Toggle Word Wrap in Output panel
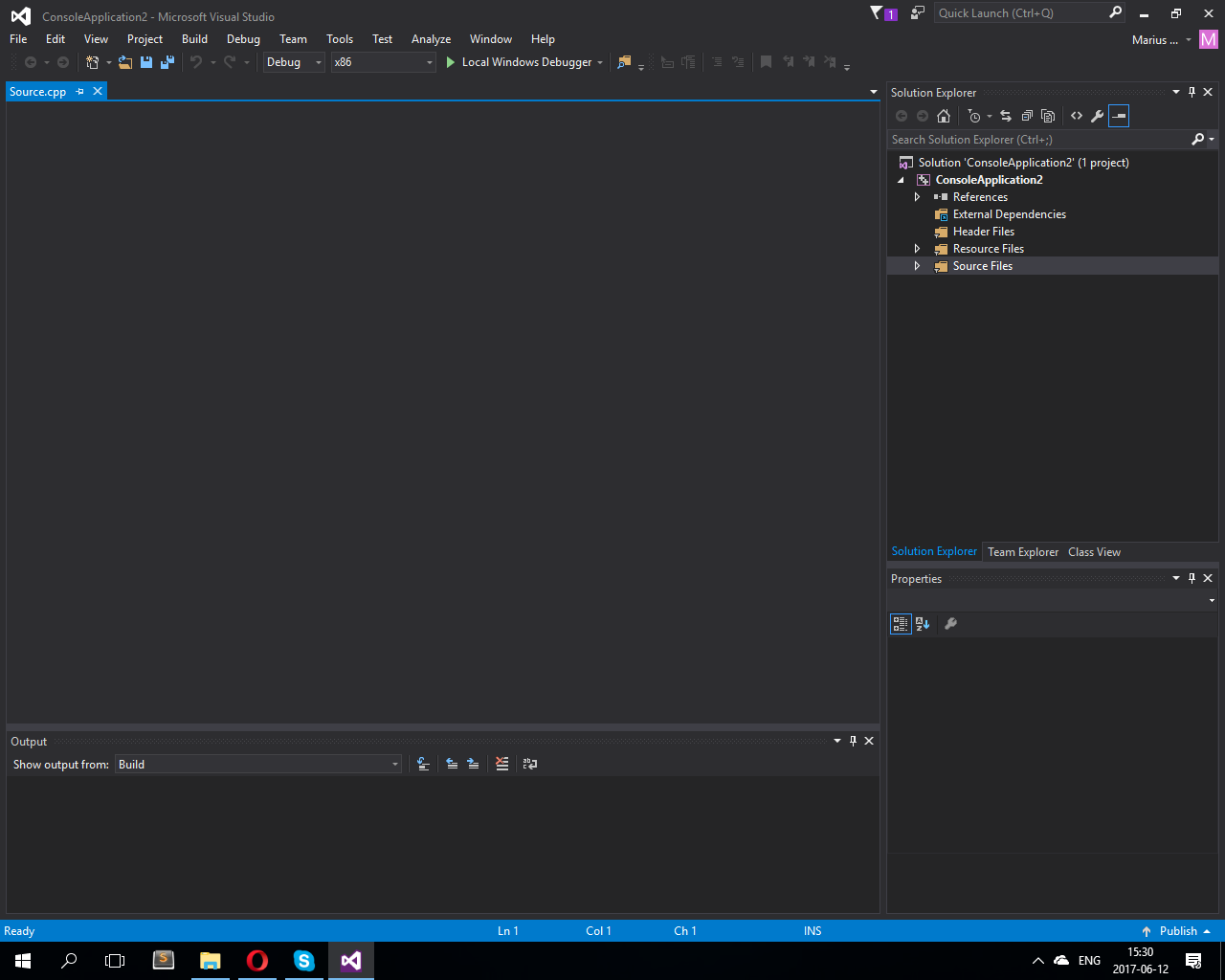The height and width of the screenshot is (980, 1225). 530,764
